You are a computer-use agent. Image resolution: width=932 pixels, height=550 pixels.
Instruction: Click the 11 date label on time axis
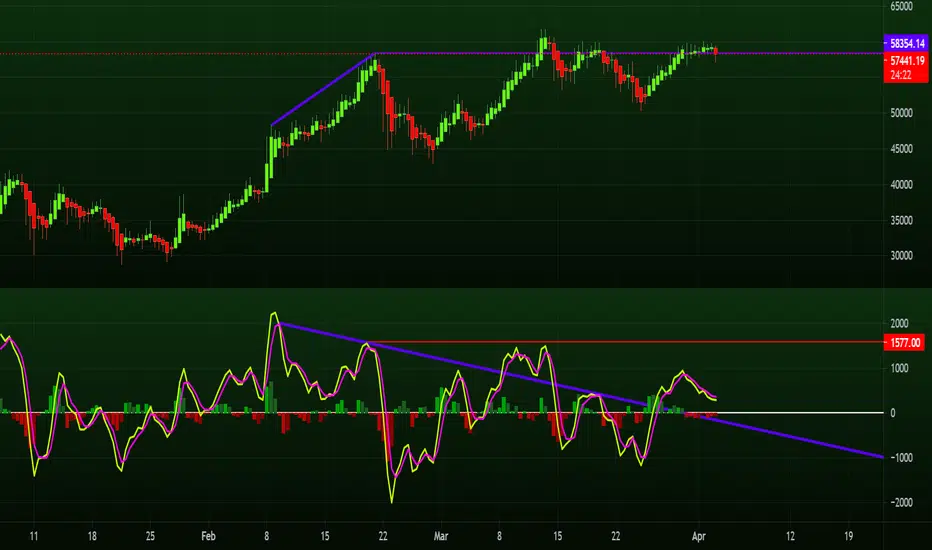(34, 536)
